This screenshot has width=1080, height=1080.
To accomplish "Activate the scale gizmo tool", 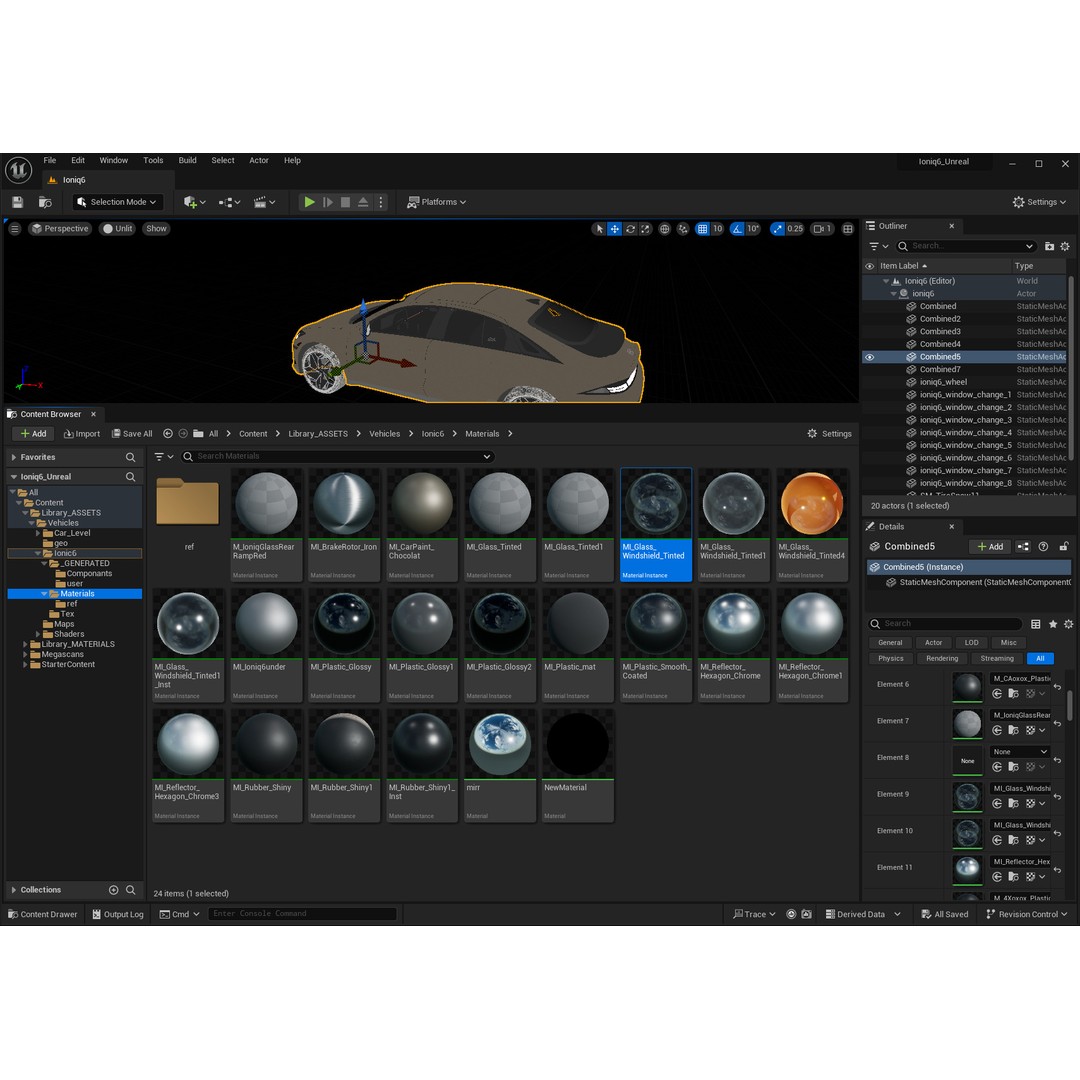I will 645,229.
